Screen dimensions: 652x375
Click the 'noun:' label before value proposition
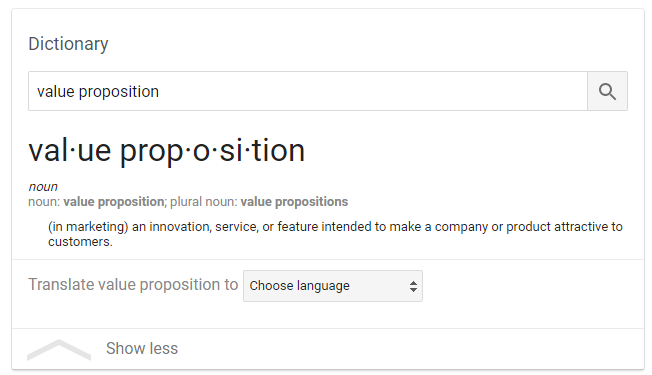point(44,202)
